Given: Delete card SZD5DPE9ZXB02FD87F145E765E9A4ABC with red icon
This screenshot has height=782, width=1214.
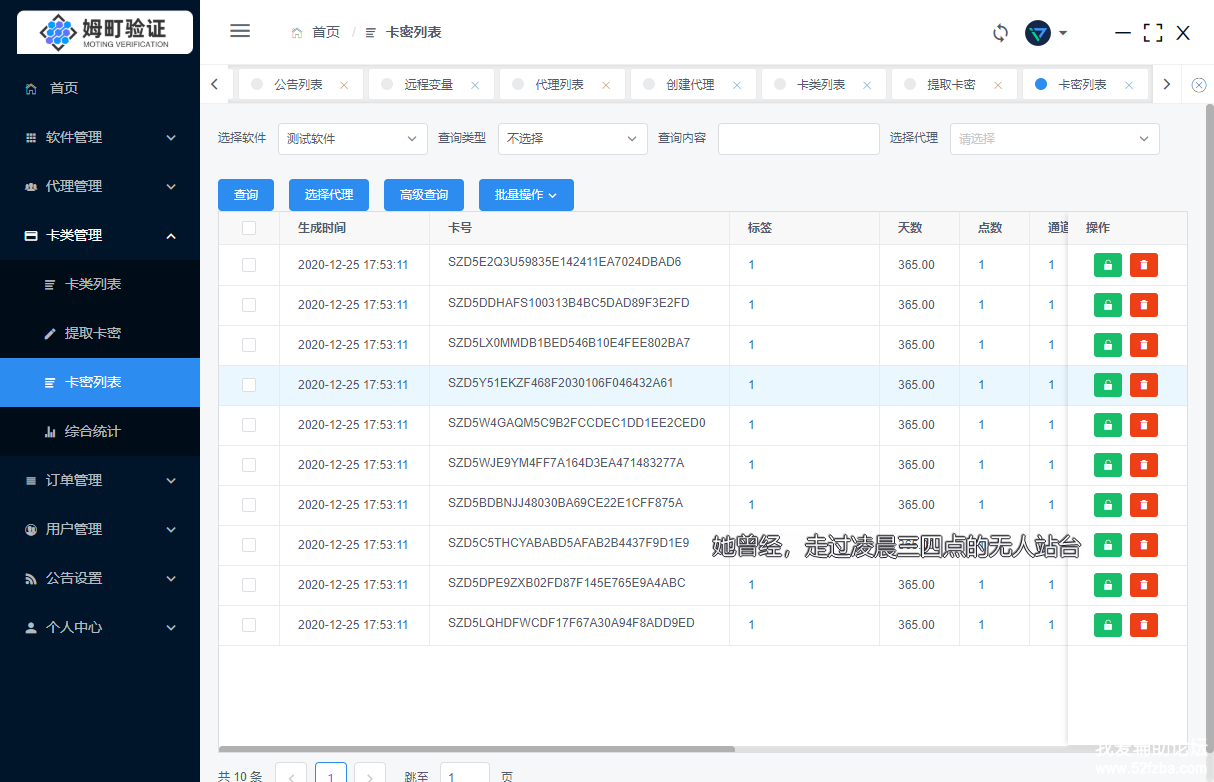Looking at the screenshot, I should coord(1144,585).
